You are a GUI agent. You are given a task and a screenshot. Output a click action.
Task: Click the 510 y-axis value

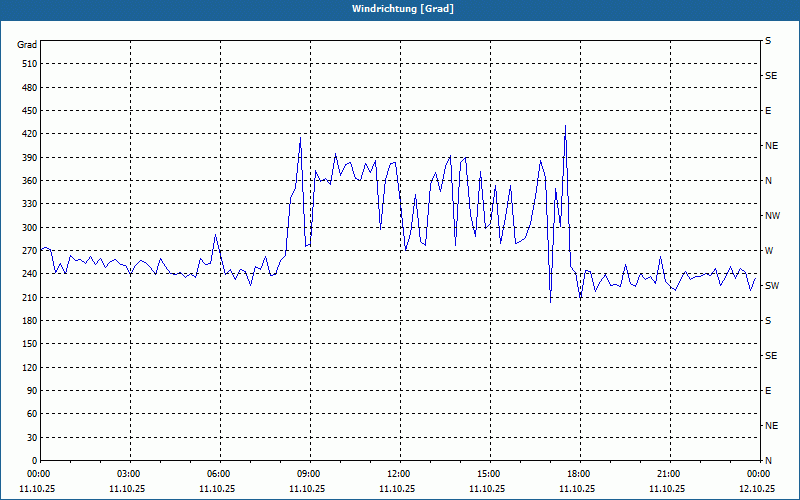tap(30, 64)
